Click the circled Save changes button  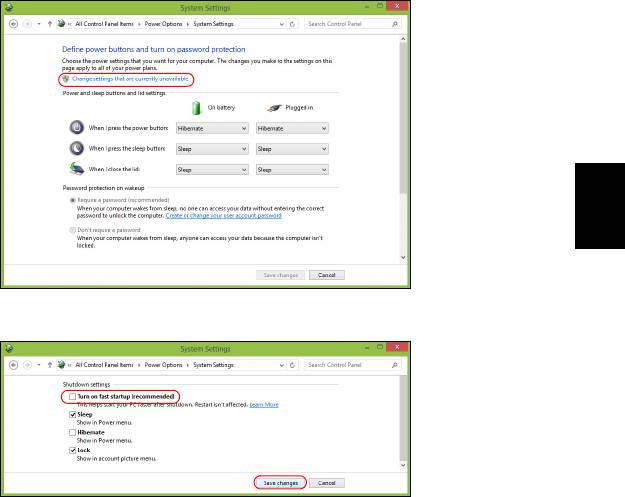coord(280,483)
